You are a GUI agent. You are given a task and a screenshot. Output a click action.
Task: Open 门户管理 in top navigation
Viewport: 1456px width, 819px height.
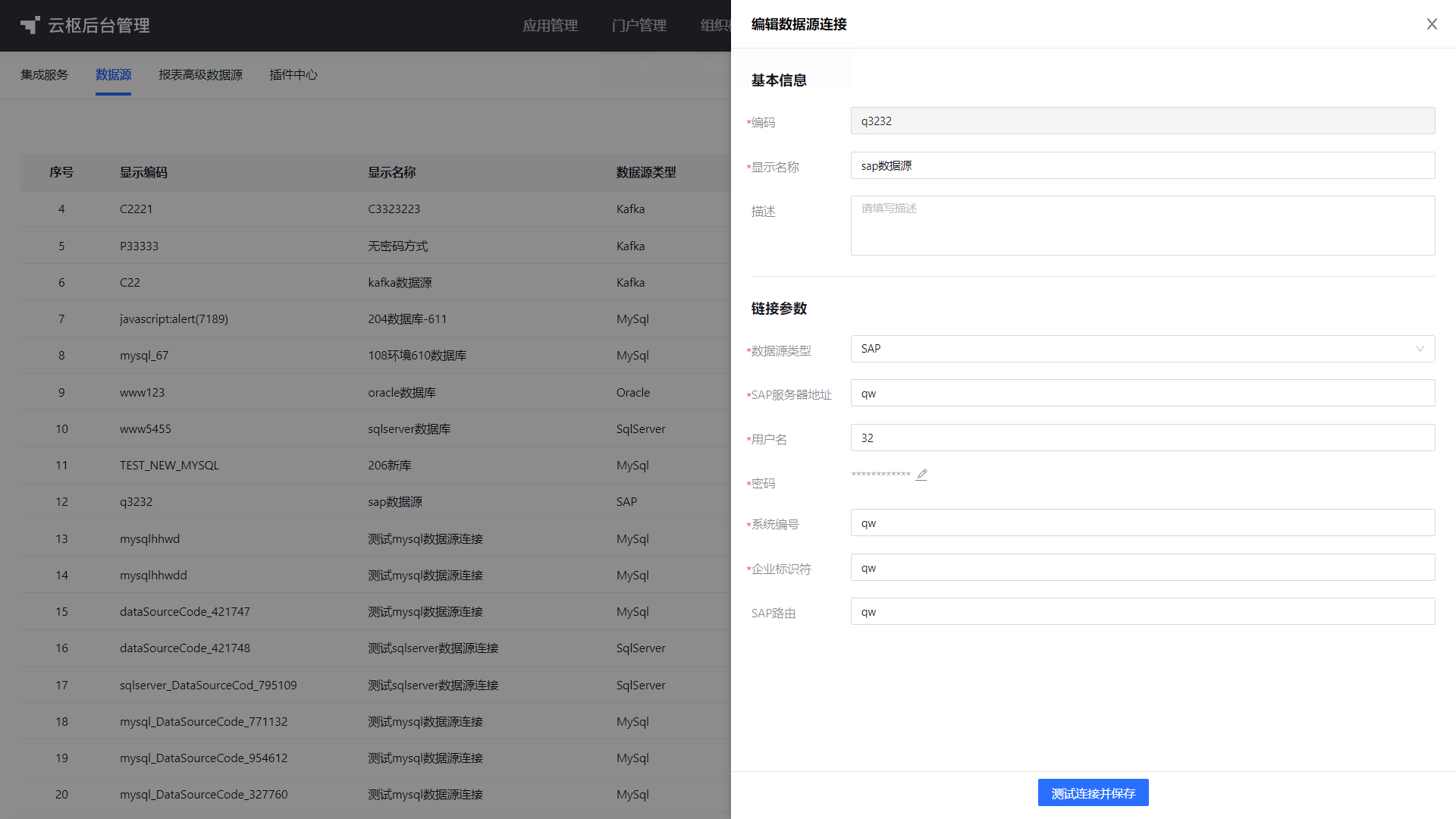pos(639,25)
